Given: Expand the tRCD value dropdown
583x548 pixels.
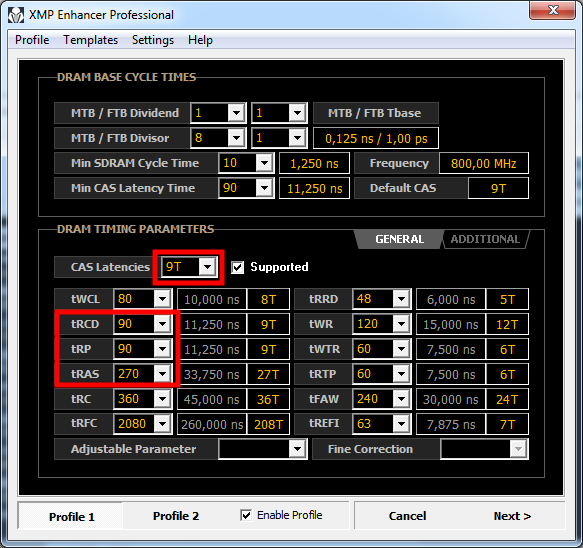Looking at the screenshot, I should point(162,324).
